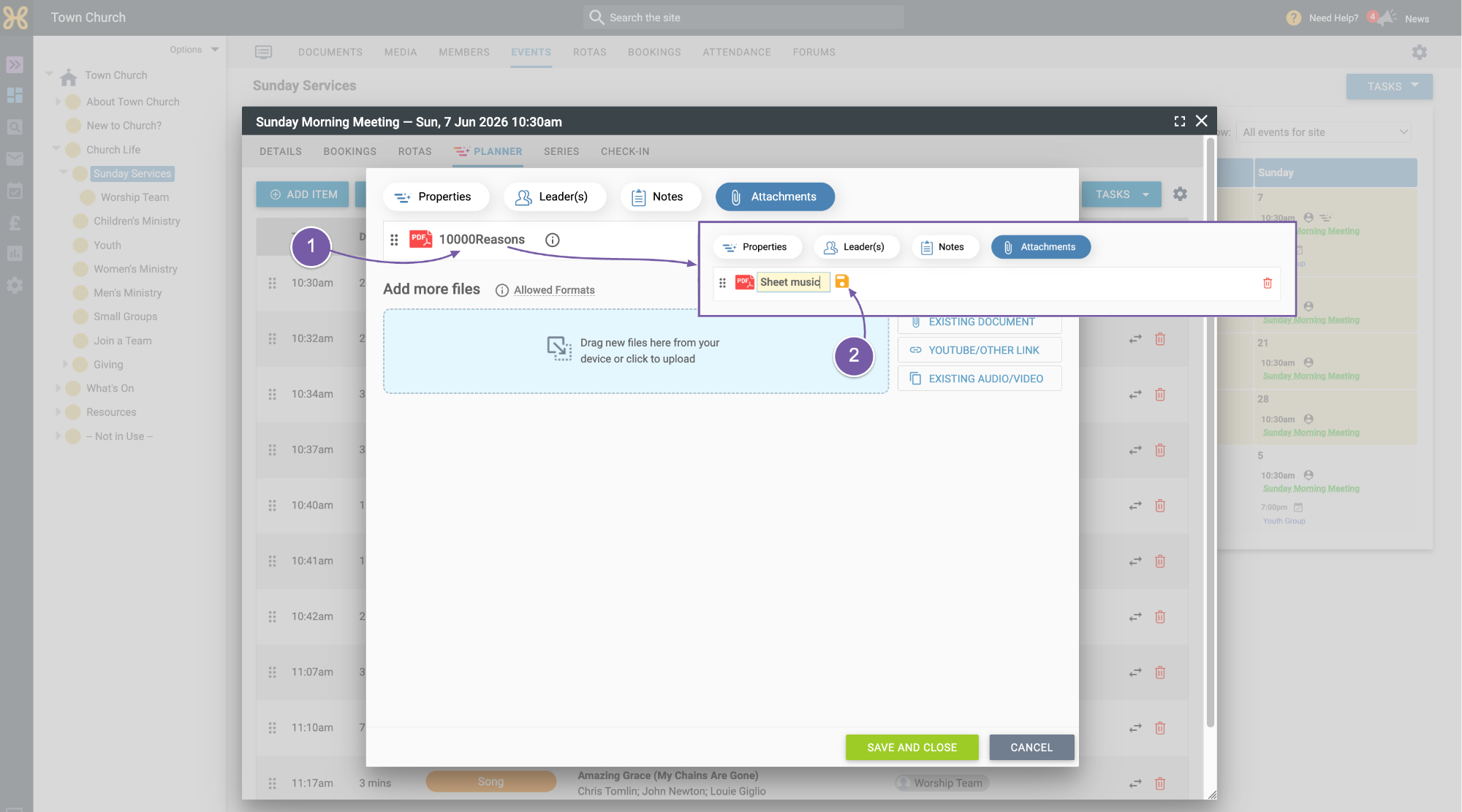This screenshot has height=812, width=1462.
Task: Open the News megaphone notifications icon
Action: click(x=1387, y=18)
